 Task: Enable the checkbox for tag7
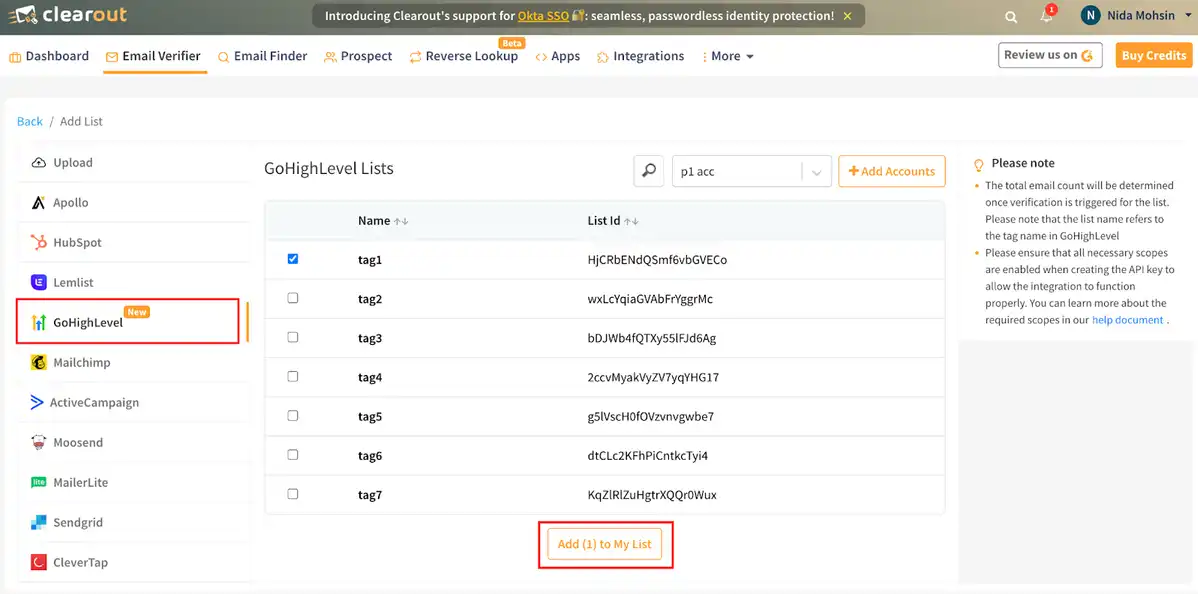(292, 494)
